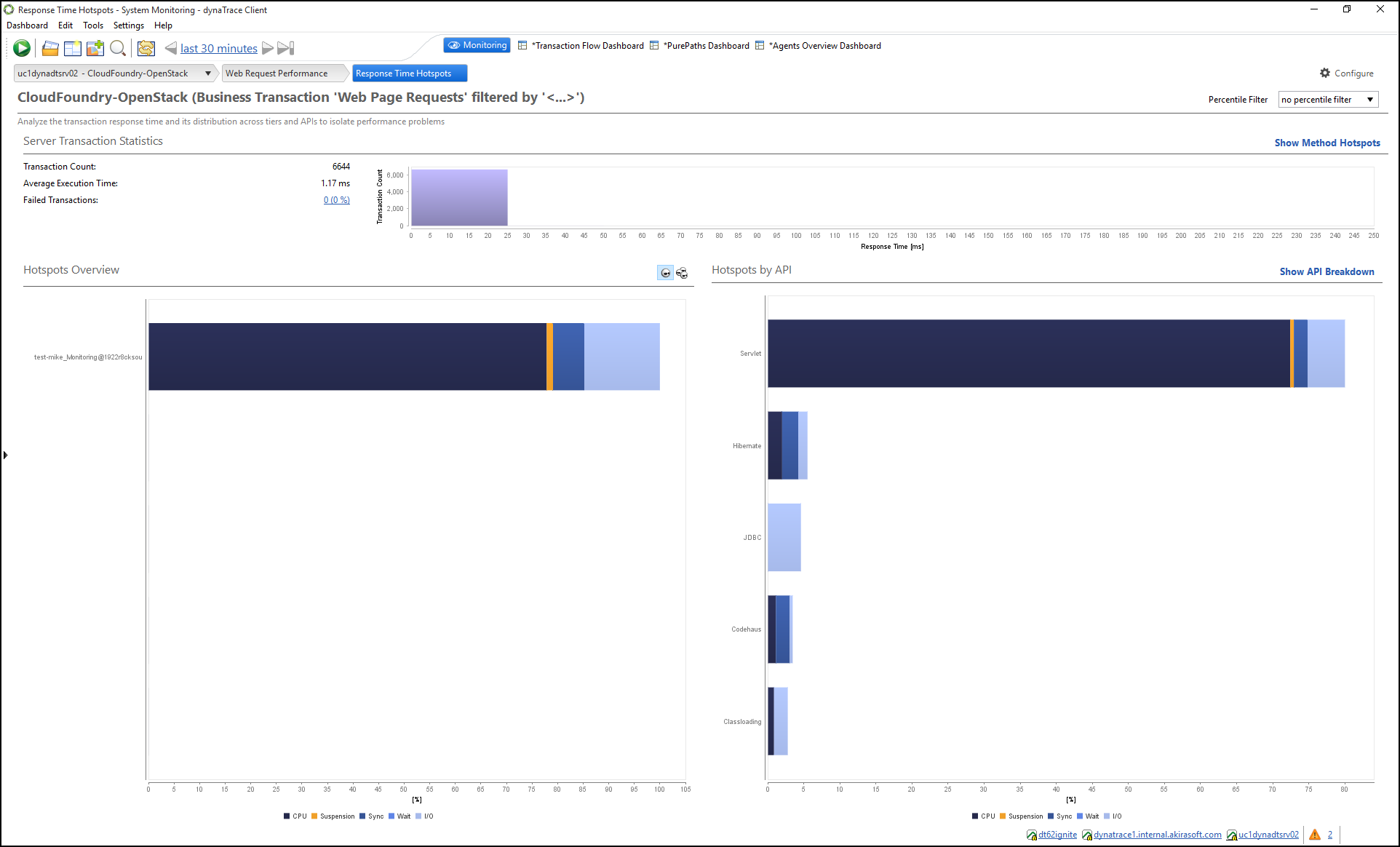Click the 'Hotspots Overview' section heading
1400x847 pixels.
[71, 270]
